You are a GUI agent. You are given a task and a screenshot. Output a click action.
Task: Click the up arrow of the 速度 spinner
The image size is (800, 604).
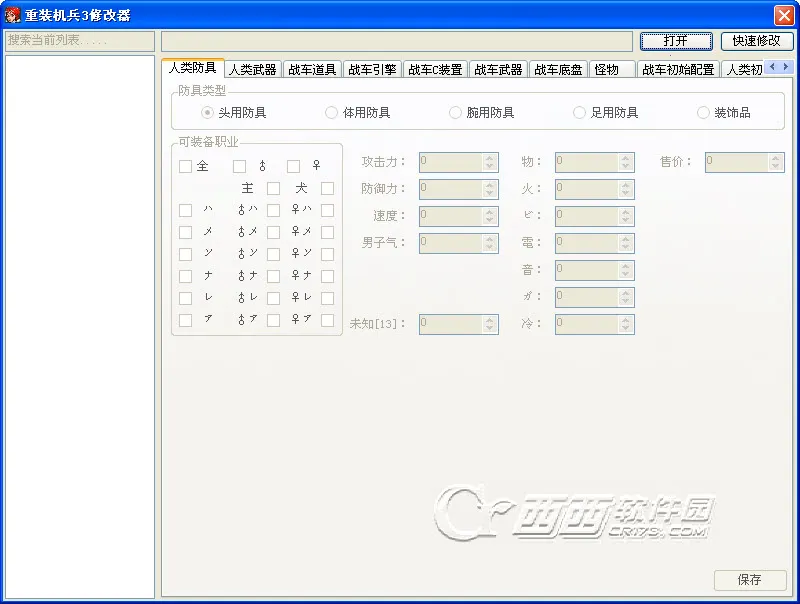[489, 212]
